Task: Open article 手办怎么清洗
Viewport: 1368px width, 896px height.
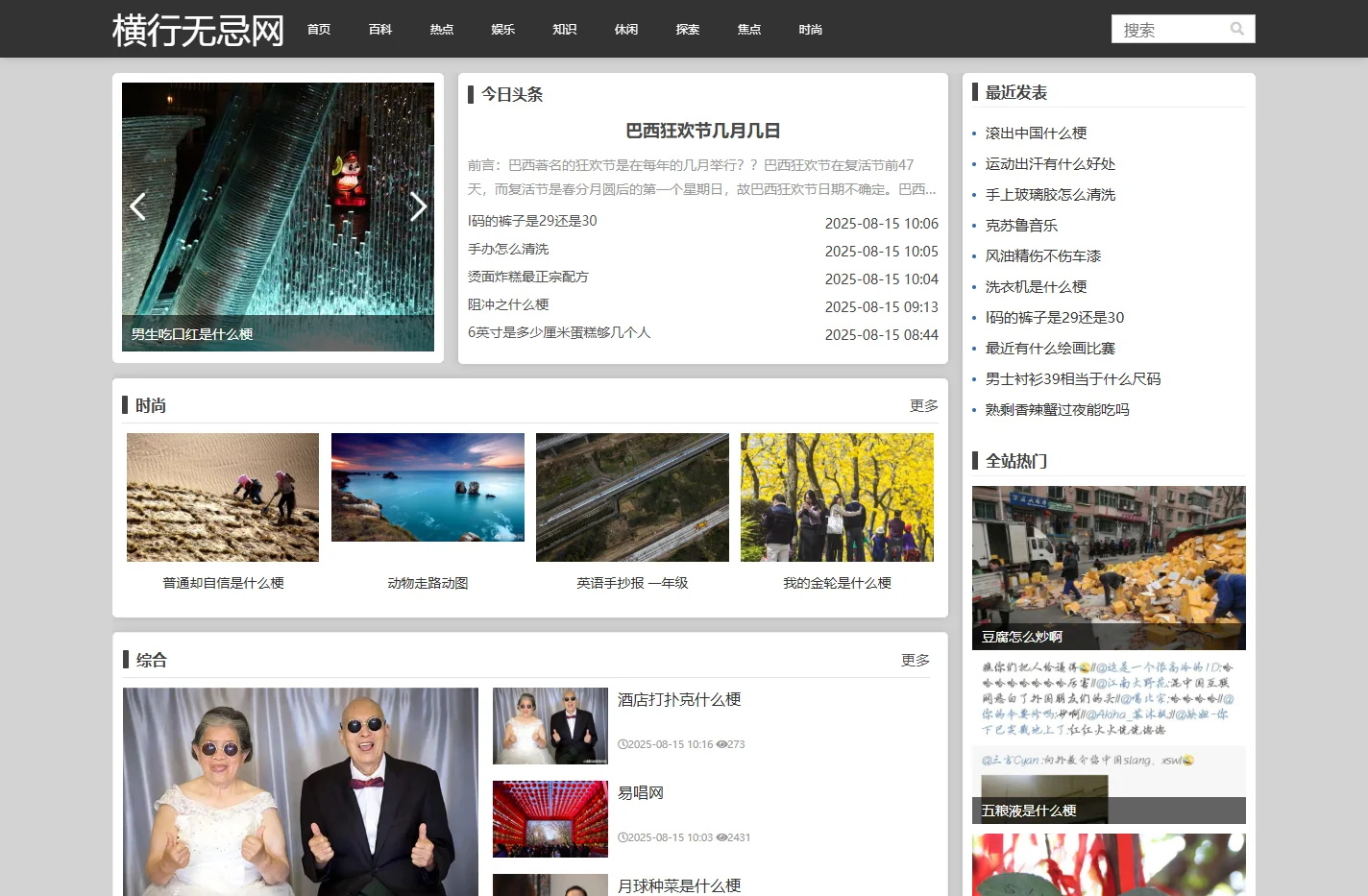Action: click(x=508, y=249)
